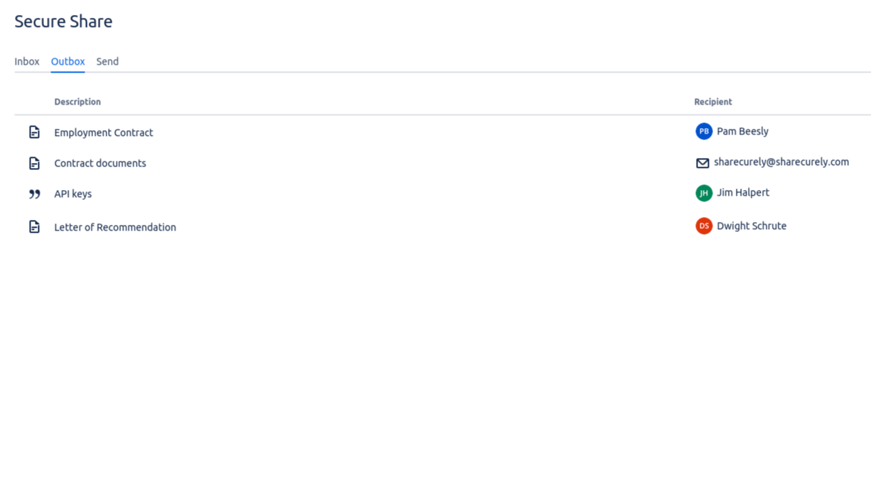Viewport: 871px width, 496px height.
Task: Click the Recipient column header
Action: coord(713,102)
